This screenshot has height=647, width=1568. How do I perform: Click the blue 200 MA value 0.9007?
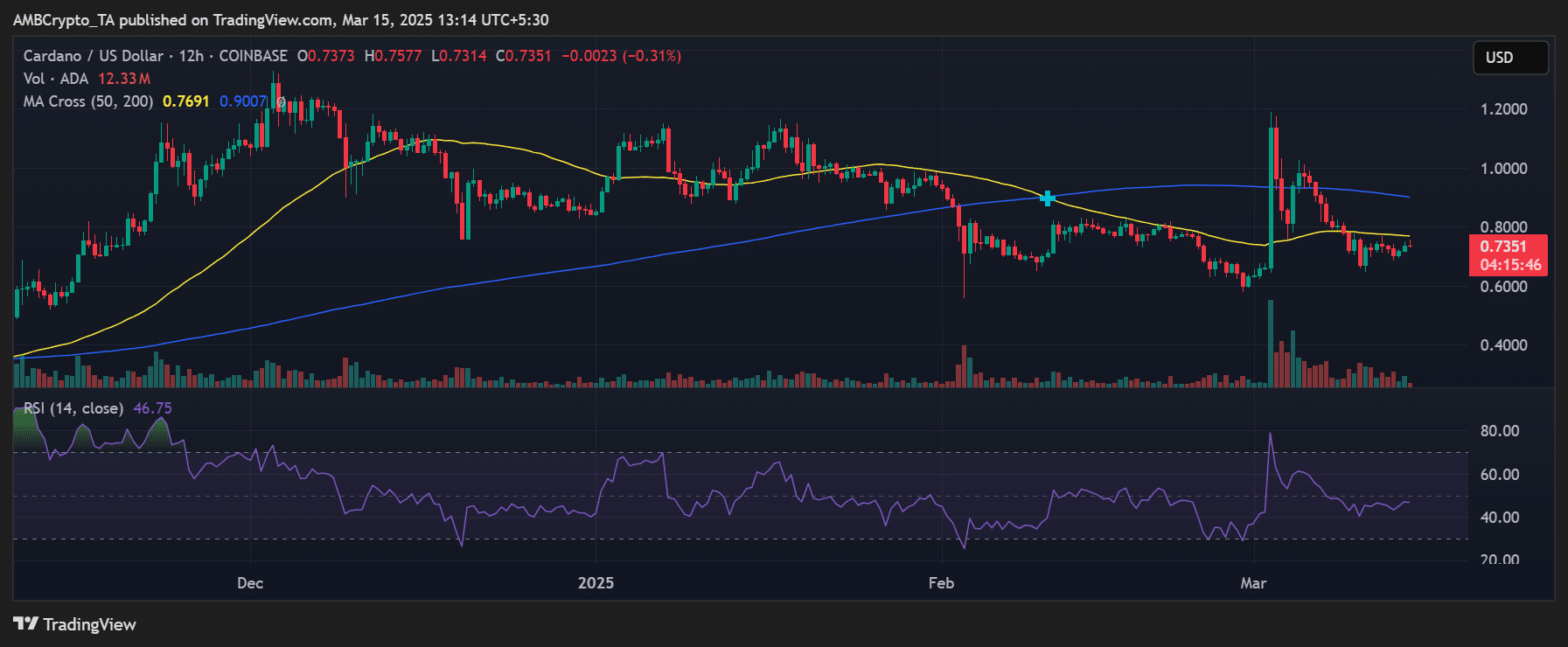click(x=243, y=101)
